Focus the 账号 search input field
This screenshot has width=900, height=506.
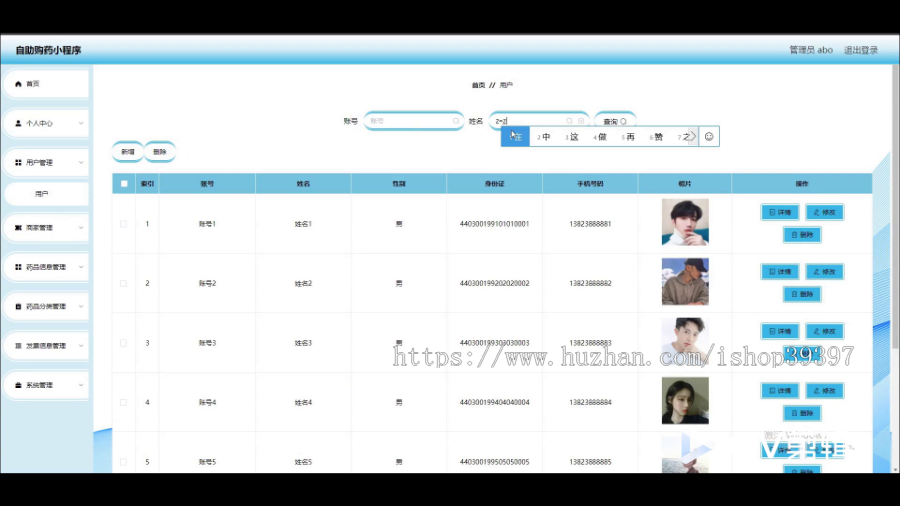point(414,121)
